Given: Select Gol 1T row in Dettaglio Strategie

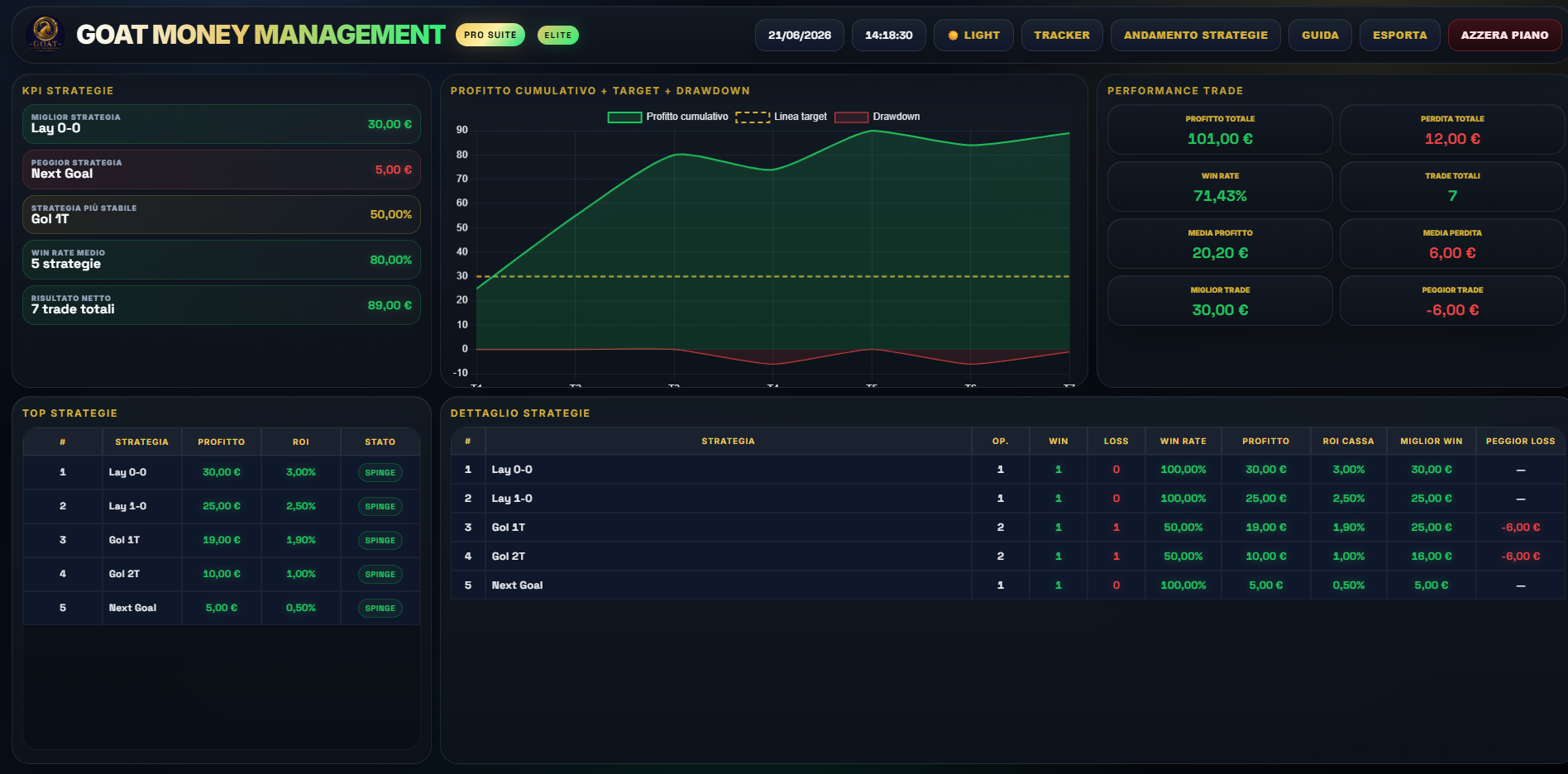Looking at the screenshot, I should tap(1007, 528).
